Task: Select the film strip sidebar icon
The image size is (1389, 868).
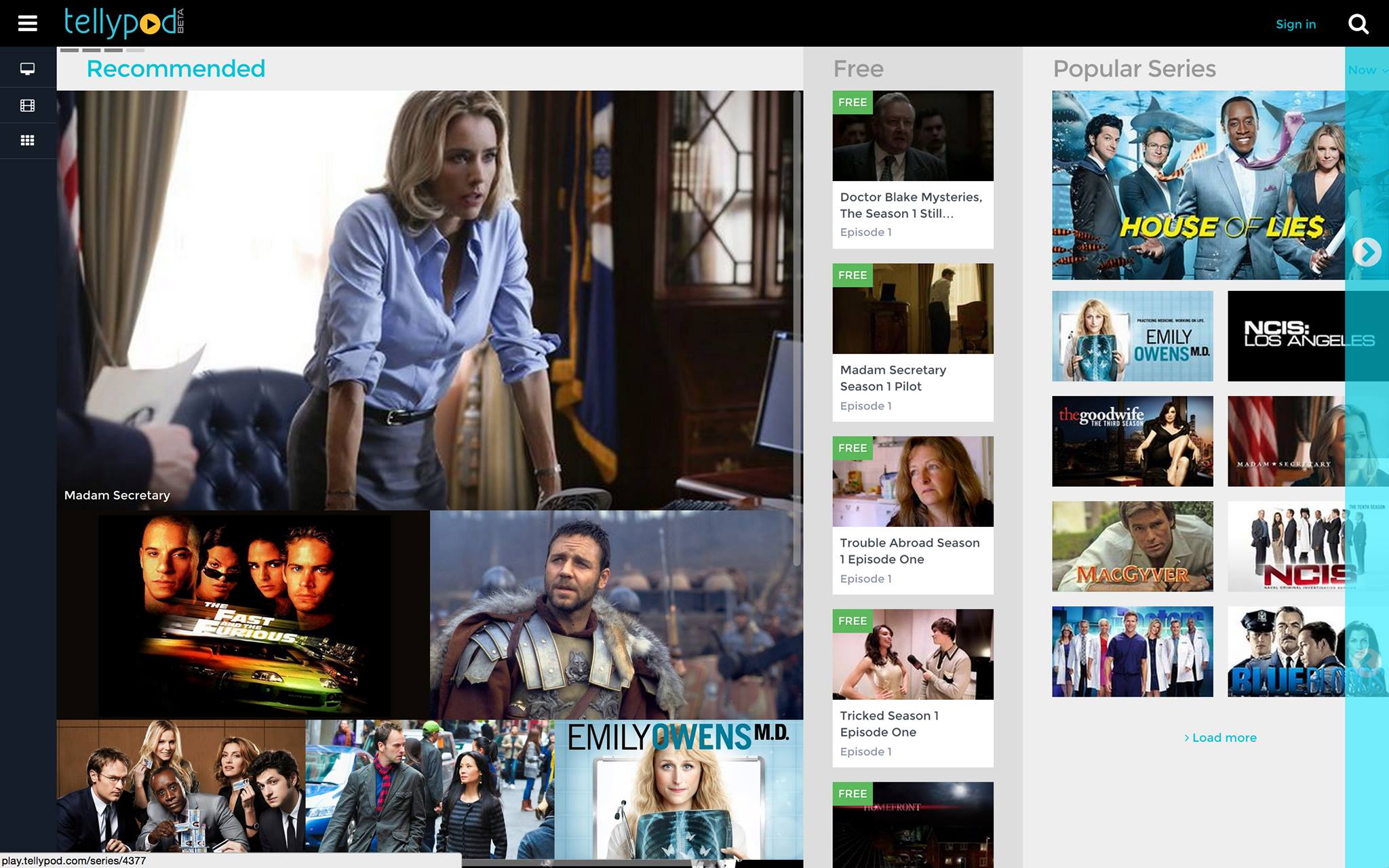Action: 27,105
